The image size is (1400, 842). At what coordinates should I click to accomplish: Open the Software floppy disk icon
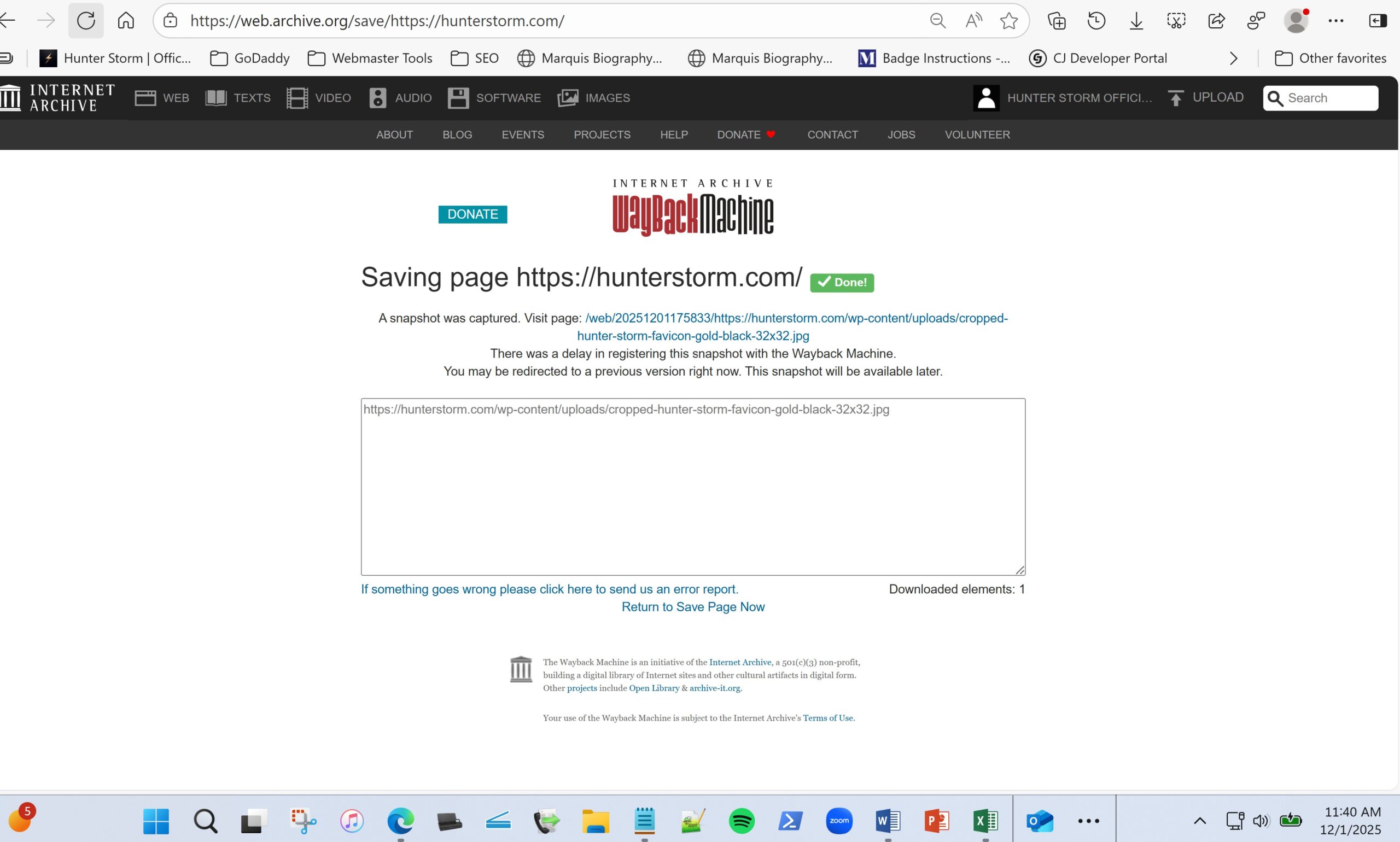[458, 97]
